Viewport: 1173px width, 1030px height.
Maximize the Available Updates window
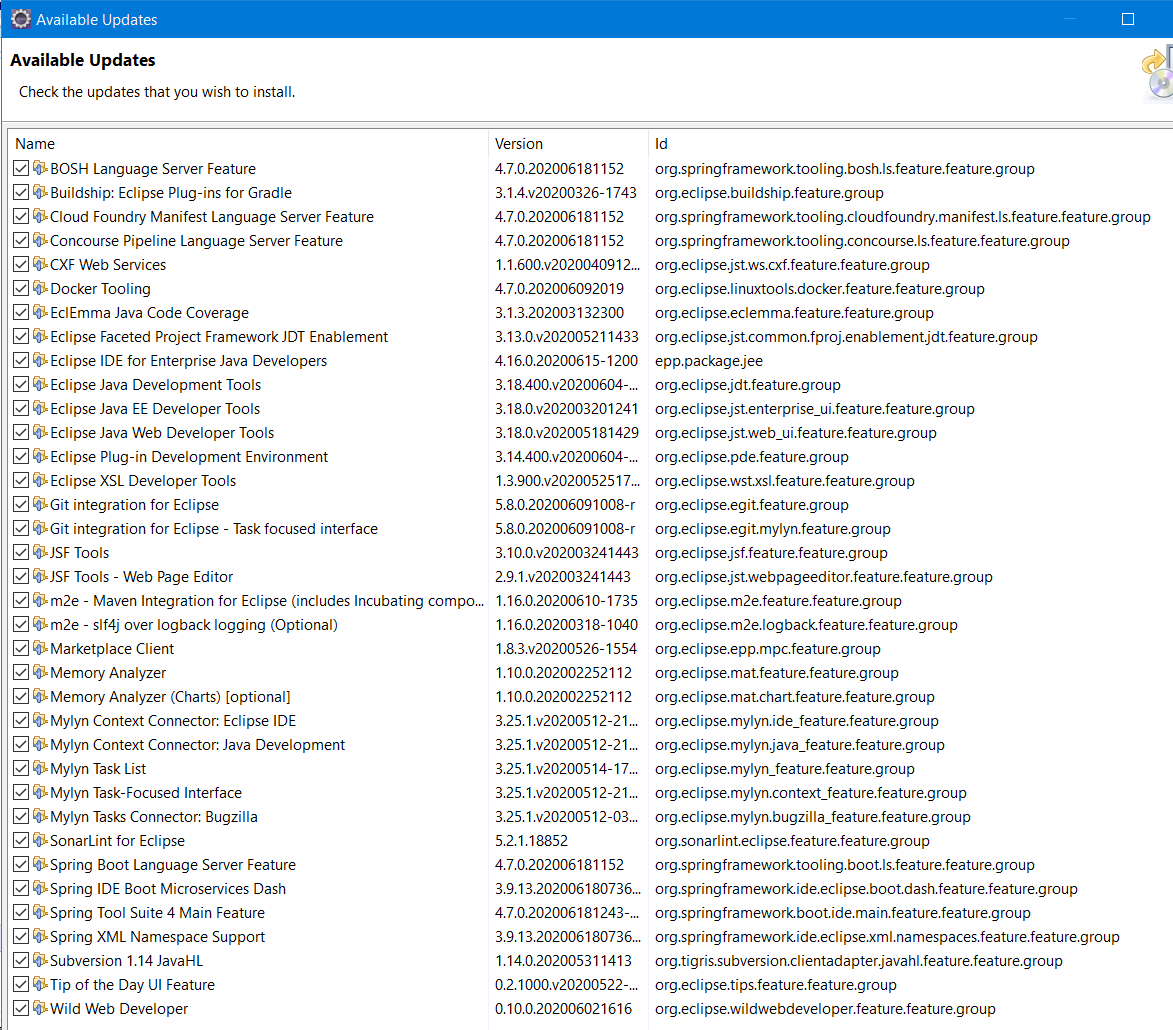(1127, 19)
